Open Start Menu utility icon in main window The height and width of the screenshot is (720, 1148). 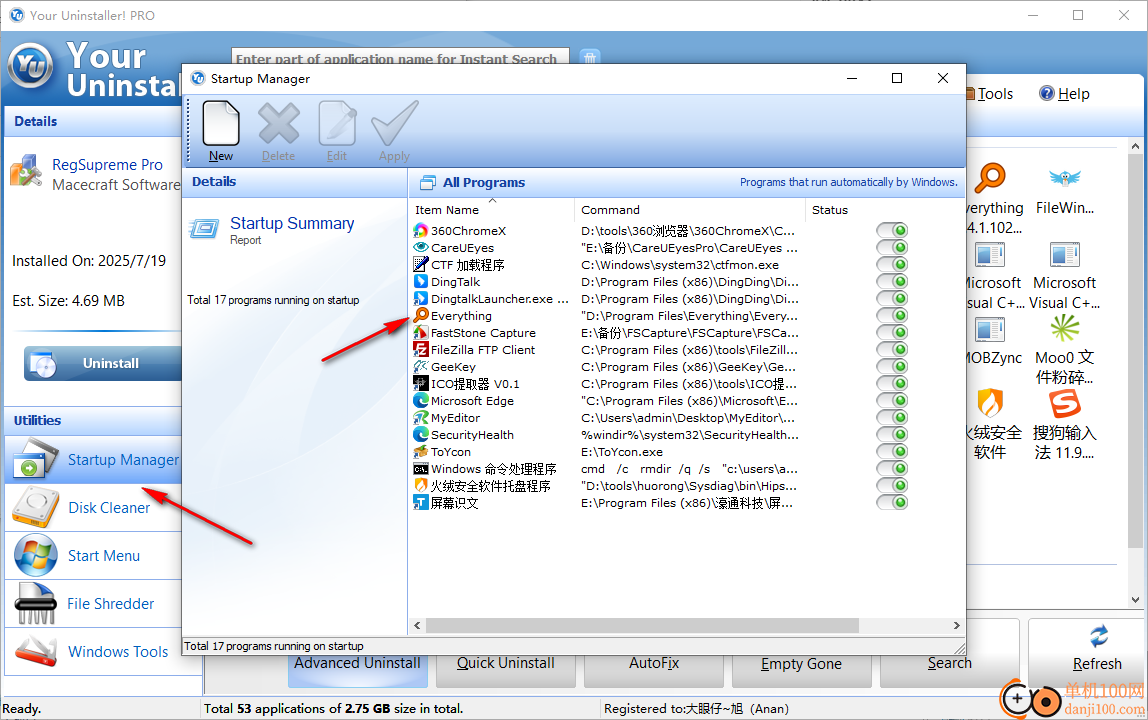click(35, 555)
